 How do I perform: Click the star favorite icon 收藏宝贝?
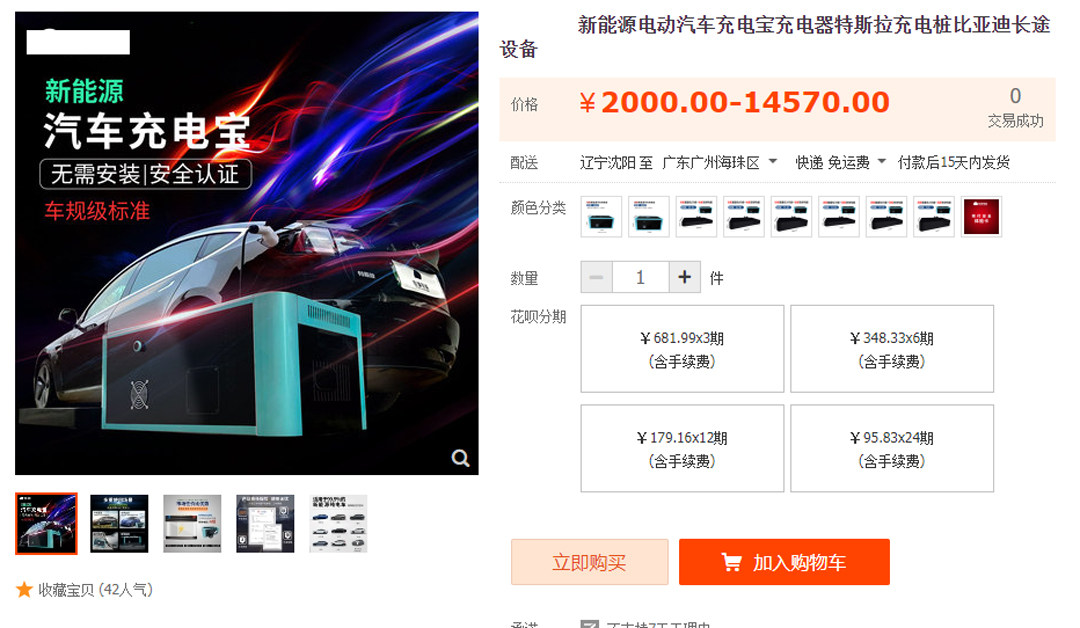tap(24, 589)
